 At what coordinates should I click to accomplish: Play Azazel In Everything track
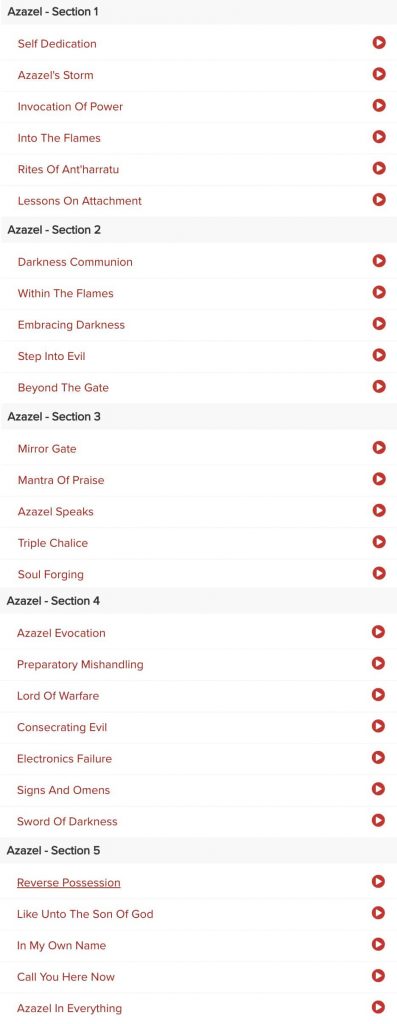point(378,1006)
